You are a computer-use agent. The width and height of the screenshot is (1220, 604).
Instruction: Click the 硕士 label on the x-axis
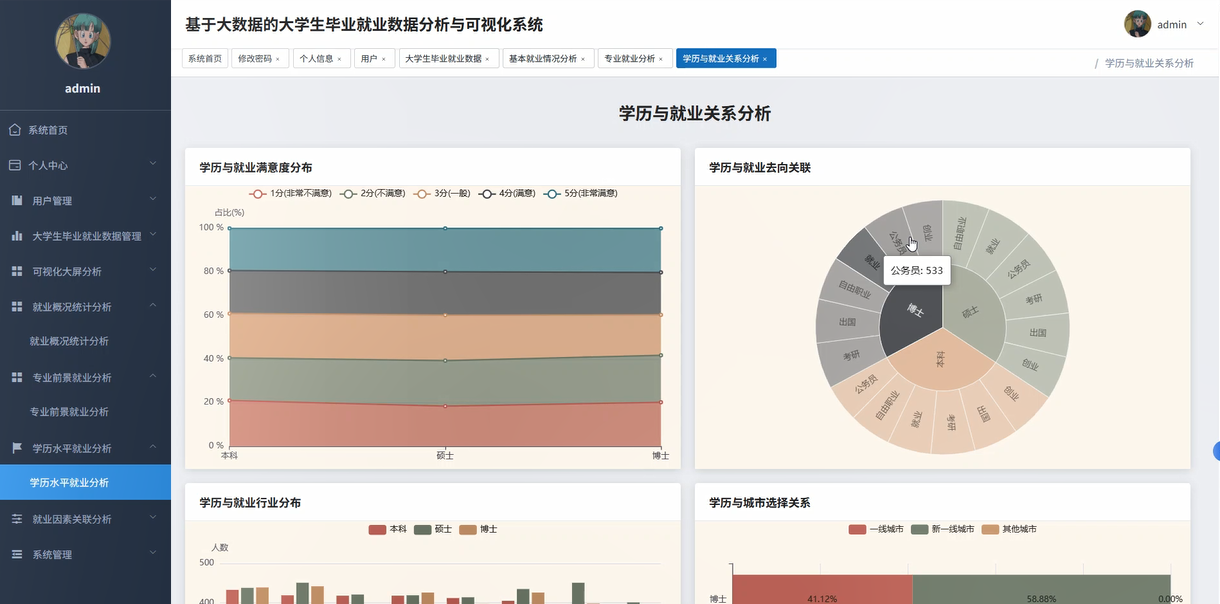(445, 455)
